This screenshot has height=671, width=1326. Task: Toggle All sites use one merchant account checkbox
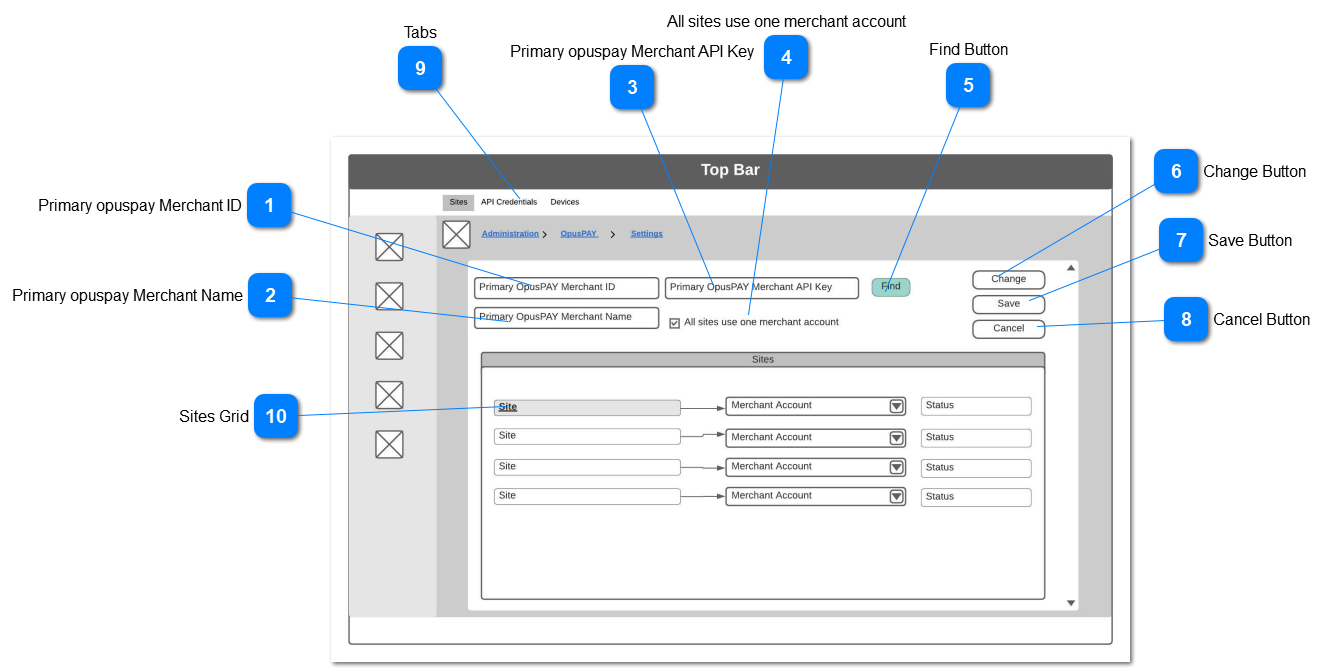point(675,323)
